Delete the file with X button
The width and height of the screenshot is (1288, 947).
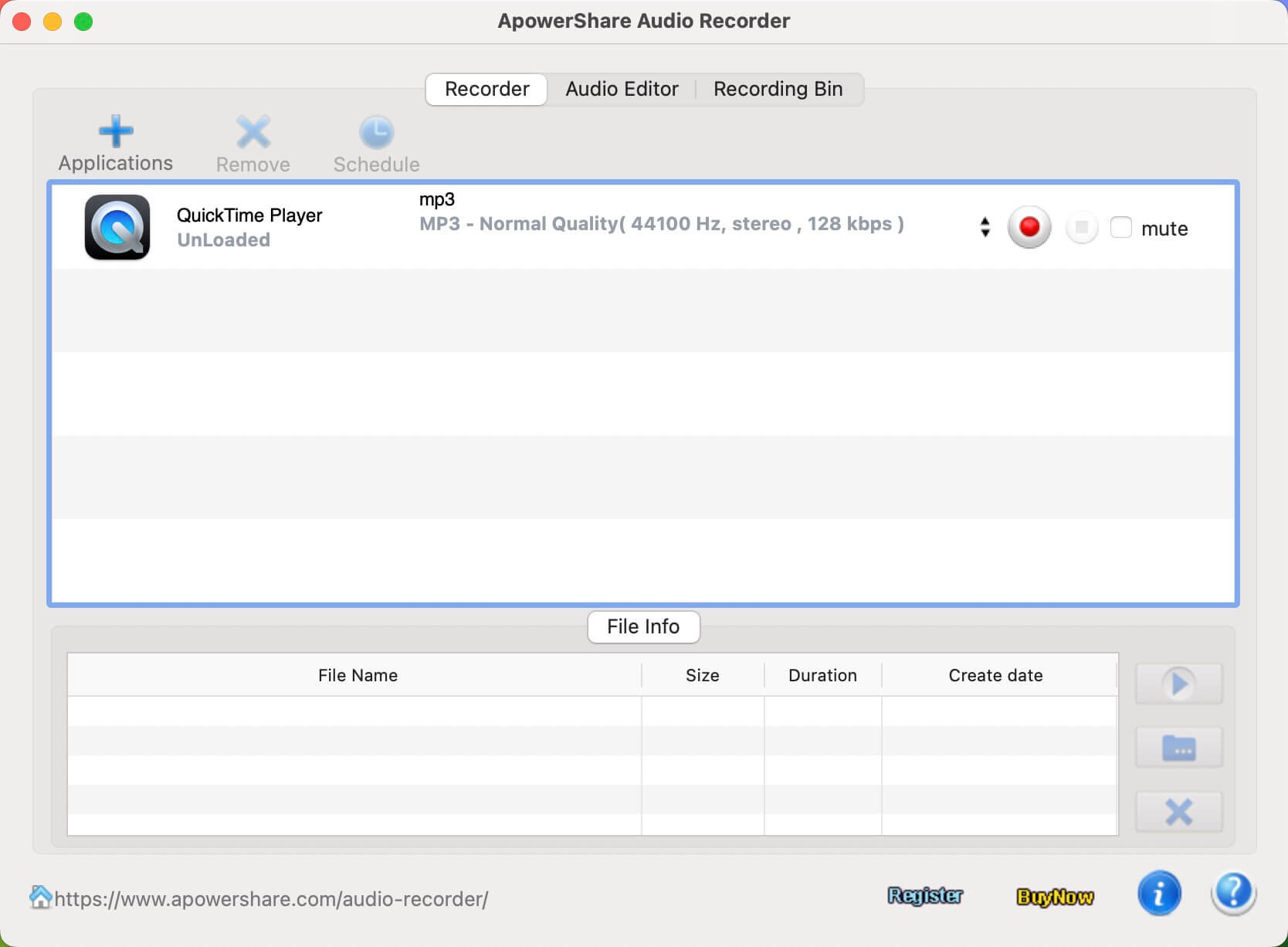(x=1178, y=812)
